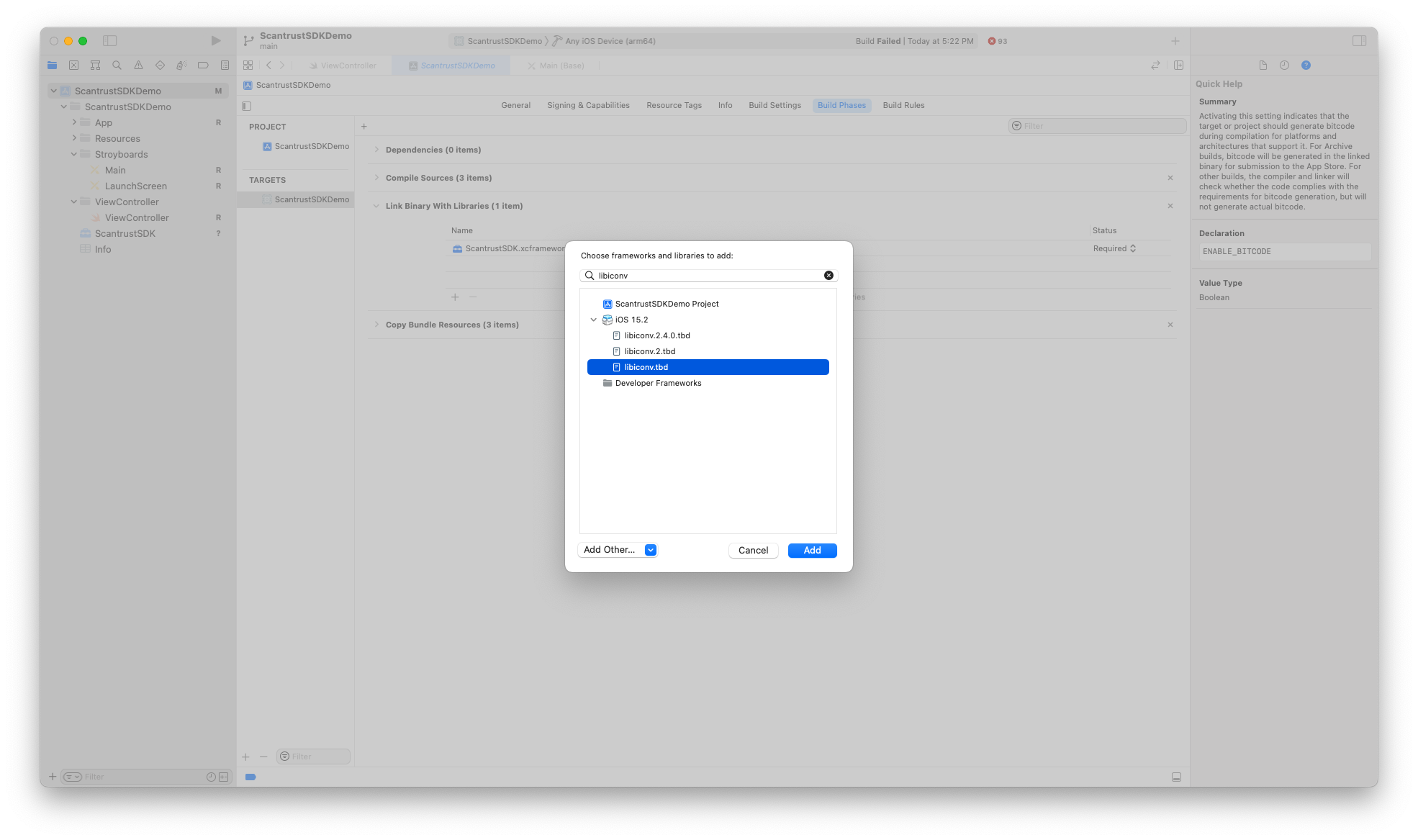The width and height of the screenshot is (1418, 840).
Task: Change the Required status stepper
Action: [x=1133, y=248]
